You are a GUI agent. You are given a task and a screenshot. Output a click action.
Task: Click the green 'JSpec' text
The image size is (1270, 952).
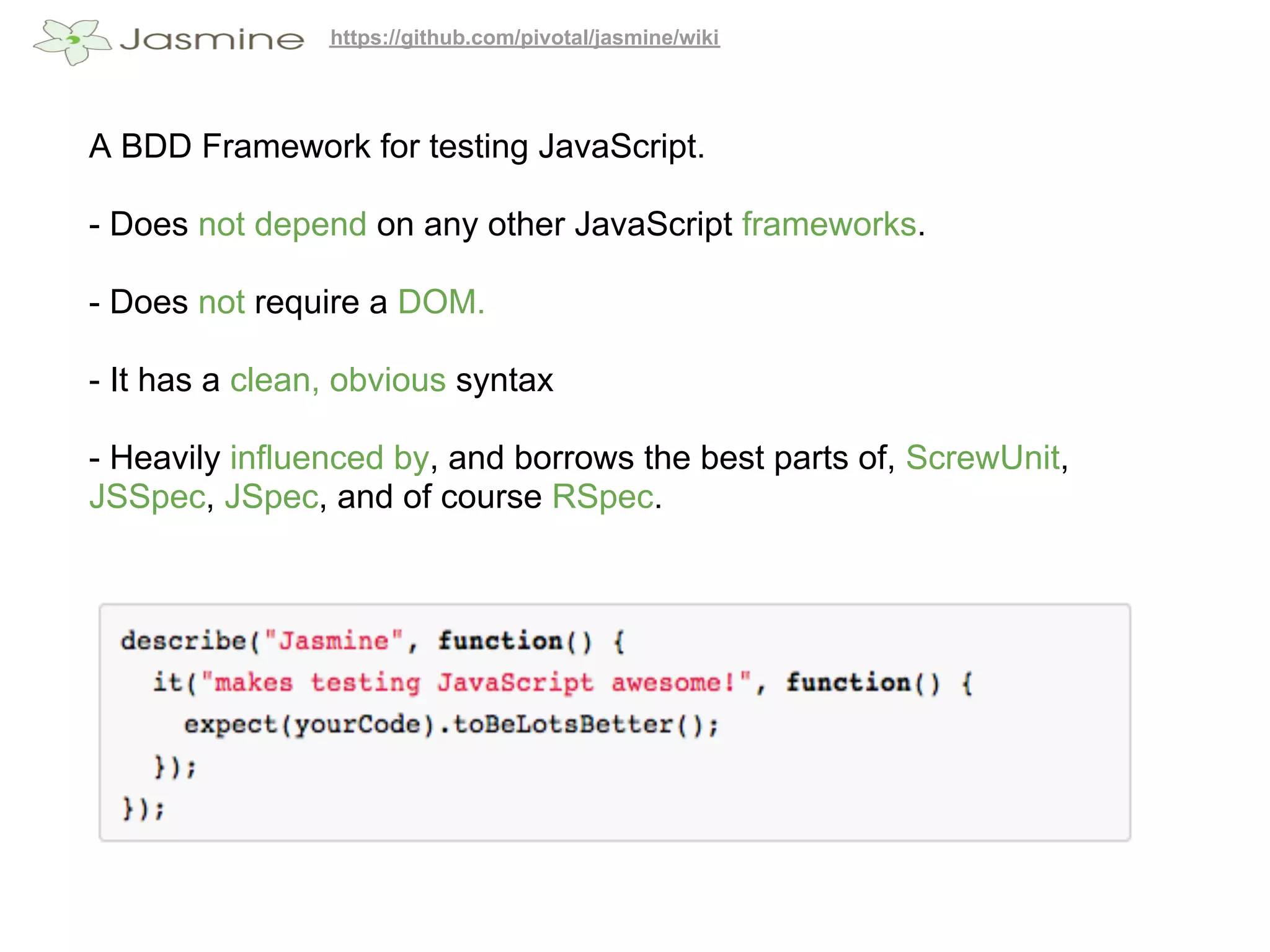pyautogui.click(x=272, y=497)
